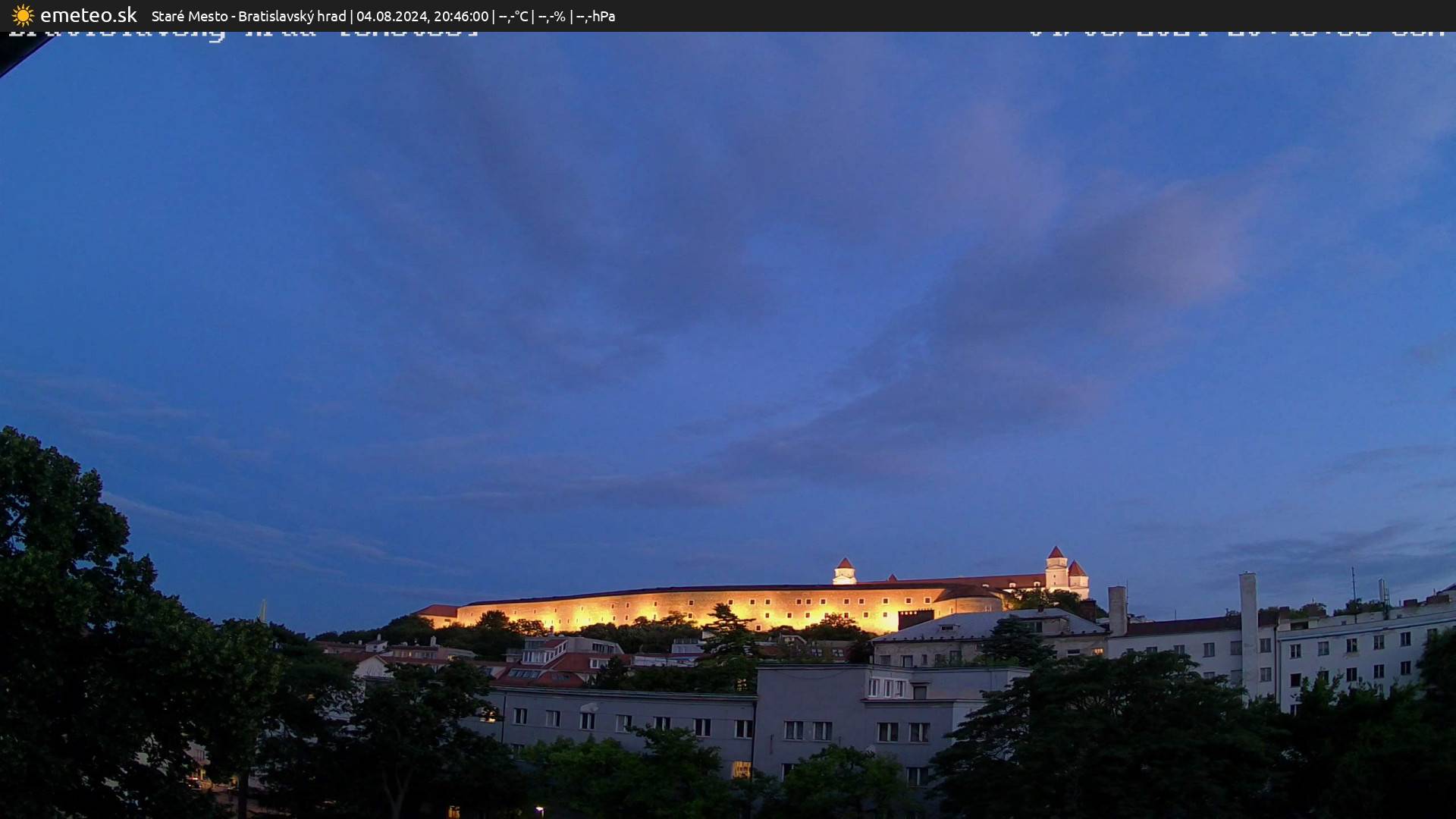Select the orange sun symbol in header
This screenshot has width=1456, height=819.
(23, 15)
